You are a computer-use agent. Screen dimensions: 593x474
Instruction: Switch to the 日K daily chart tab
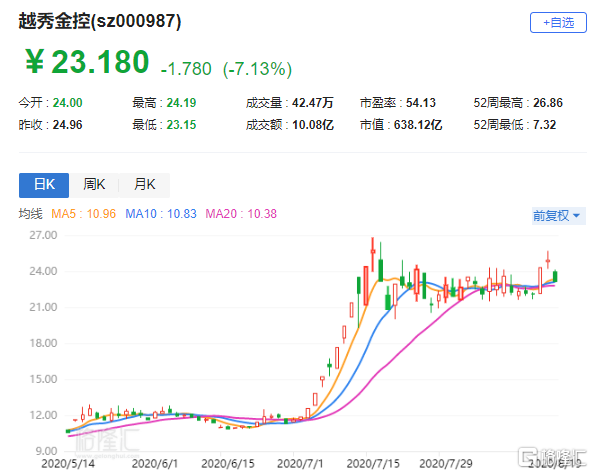click(44, 185)
